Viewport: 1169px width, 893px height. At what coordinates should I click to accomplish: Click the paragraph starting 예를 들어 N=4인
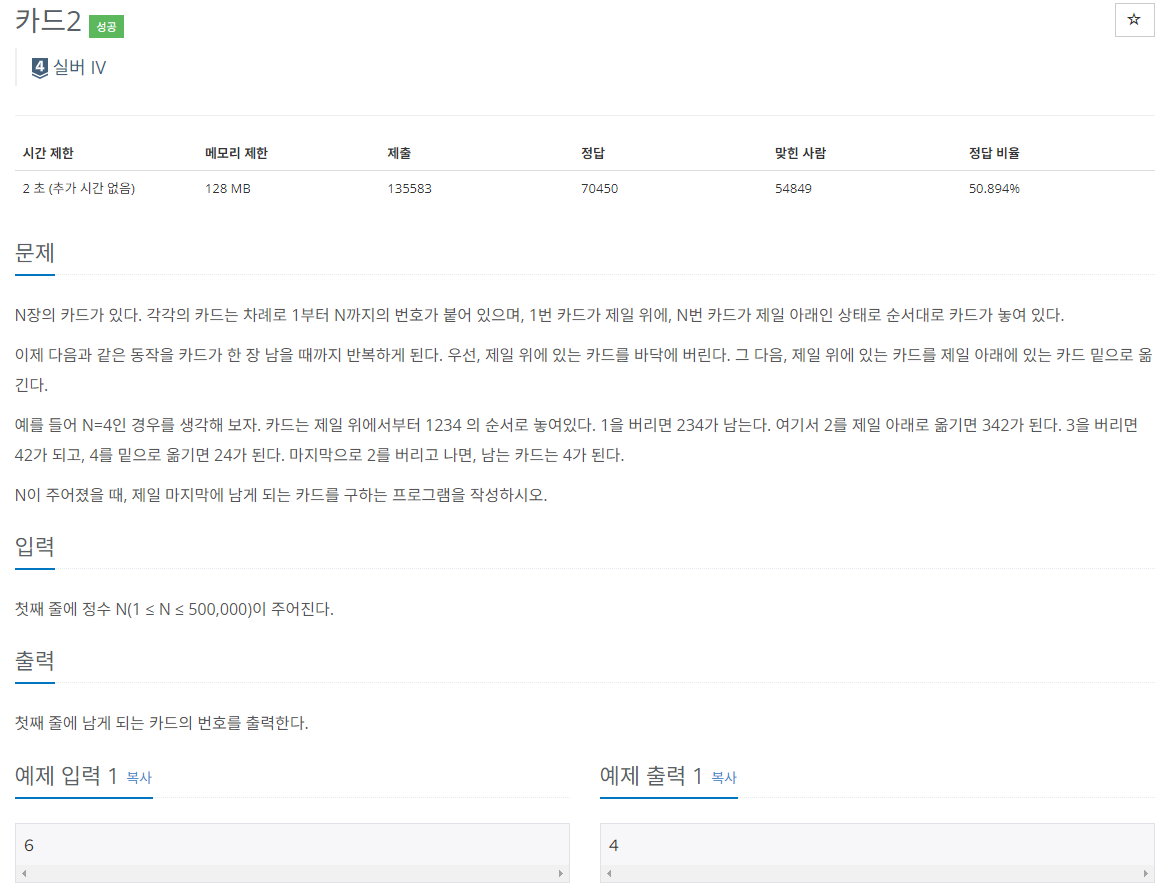tap(576, 440)
